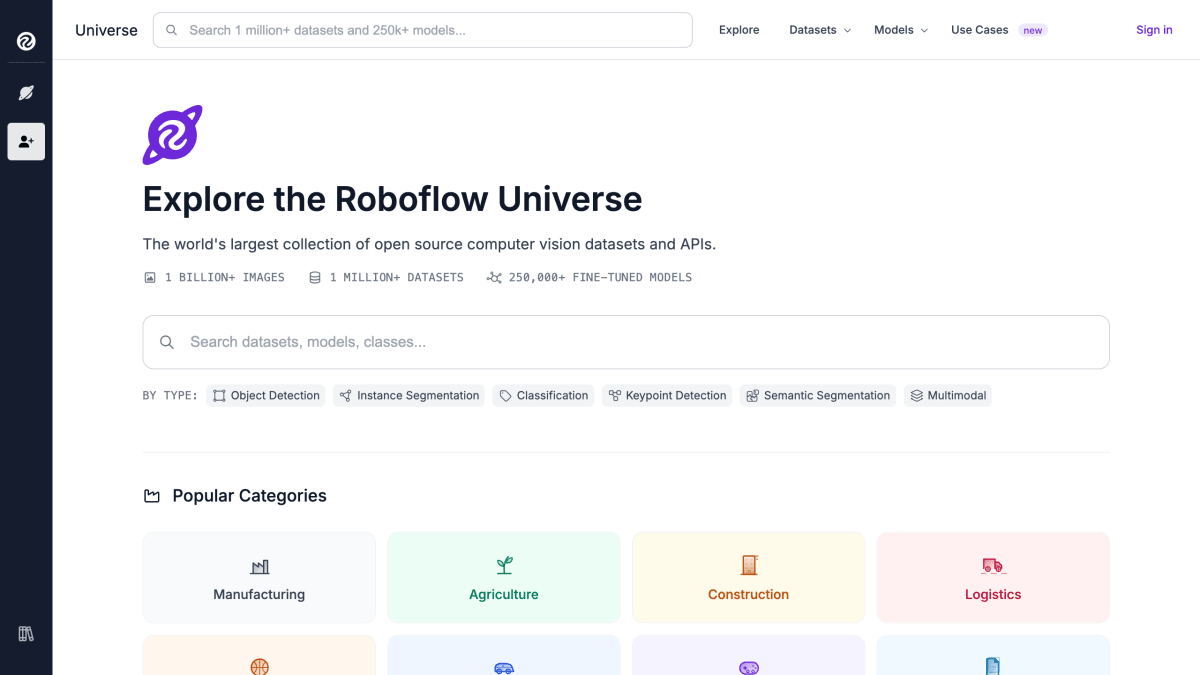
Task: Click the Manufacturing factory icon
Action: click(260, 566)
